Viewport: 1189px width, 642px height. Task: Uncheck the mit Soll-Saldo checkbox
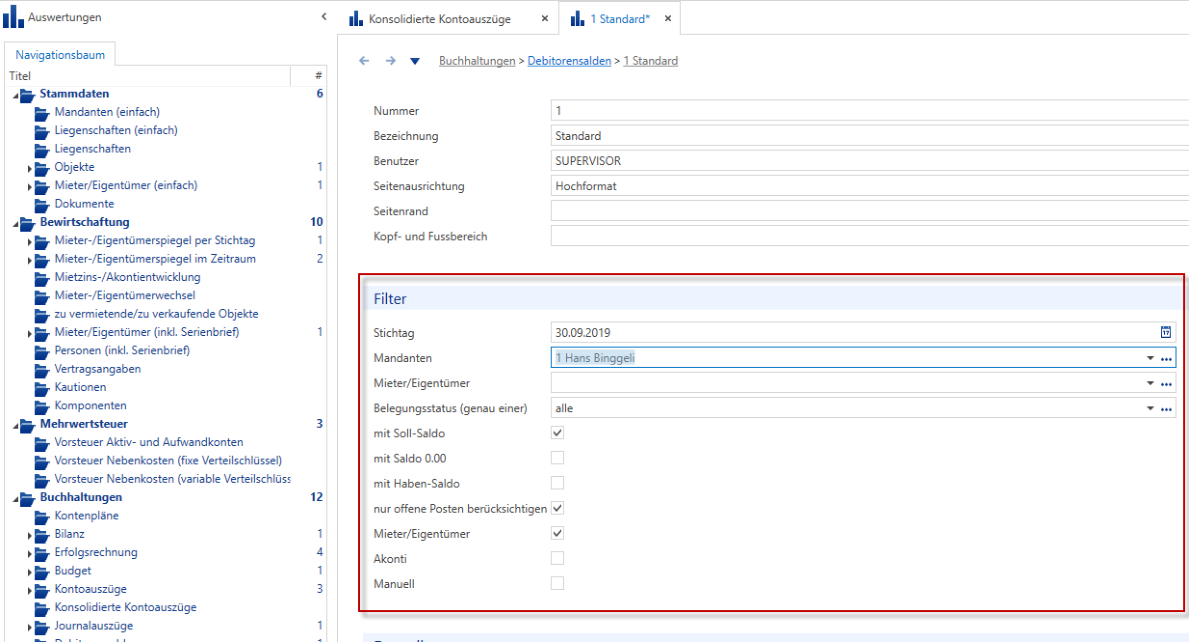[557, 433]
